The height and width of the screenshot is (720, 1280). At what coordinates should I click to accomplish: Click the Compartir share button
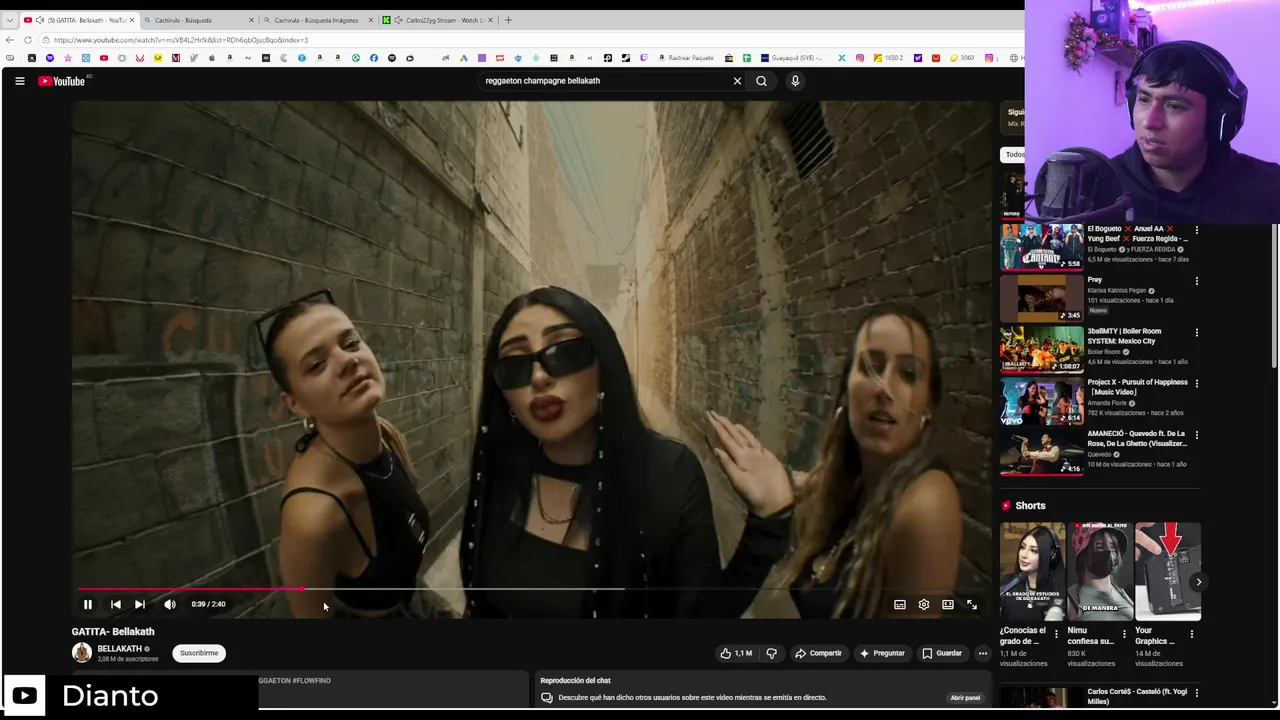818,653
